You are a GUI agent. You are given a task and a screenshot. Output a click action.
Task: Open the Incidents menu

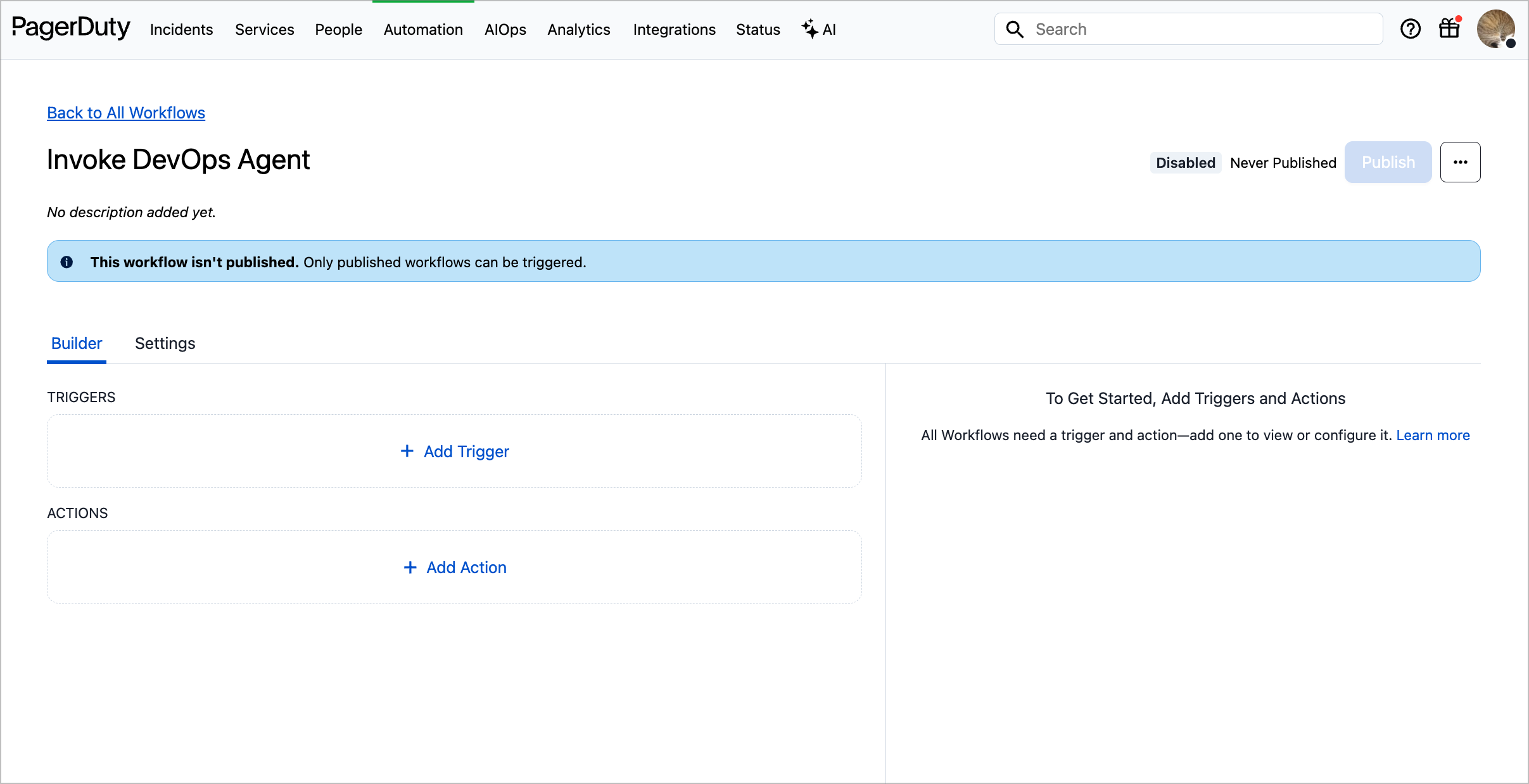coord(181,30)
